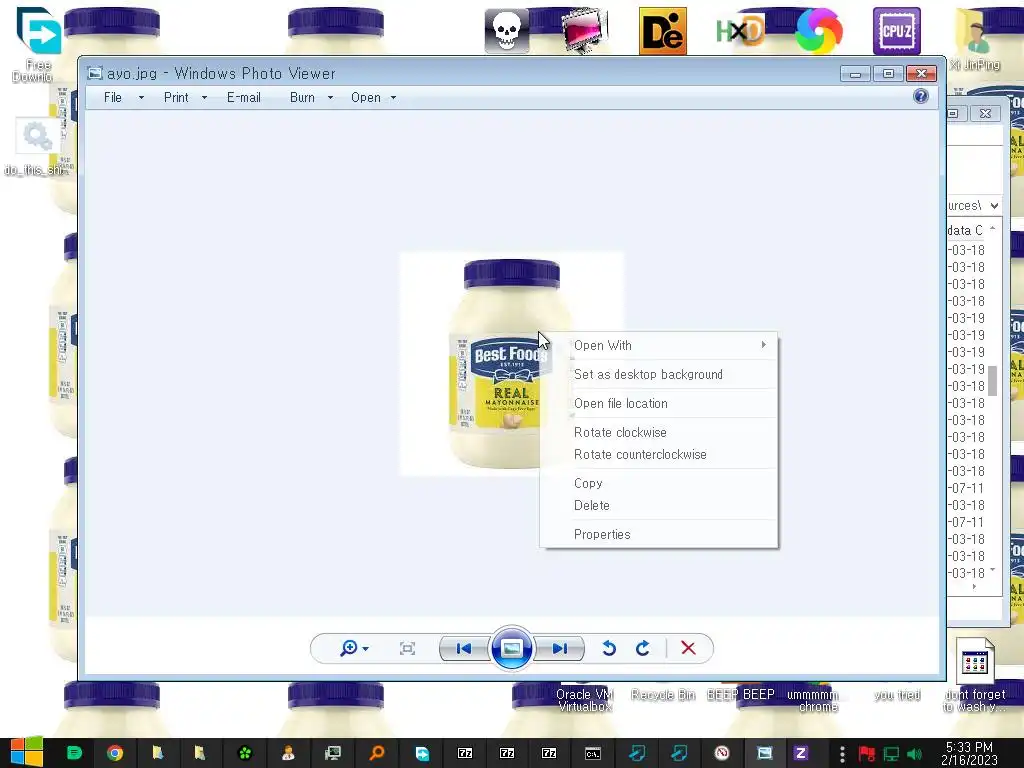Open the Recycle Bin desktop shortcut
This screenshot has width=1024, height=768.
click(x=662, y=694)
